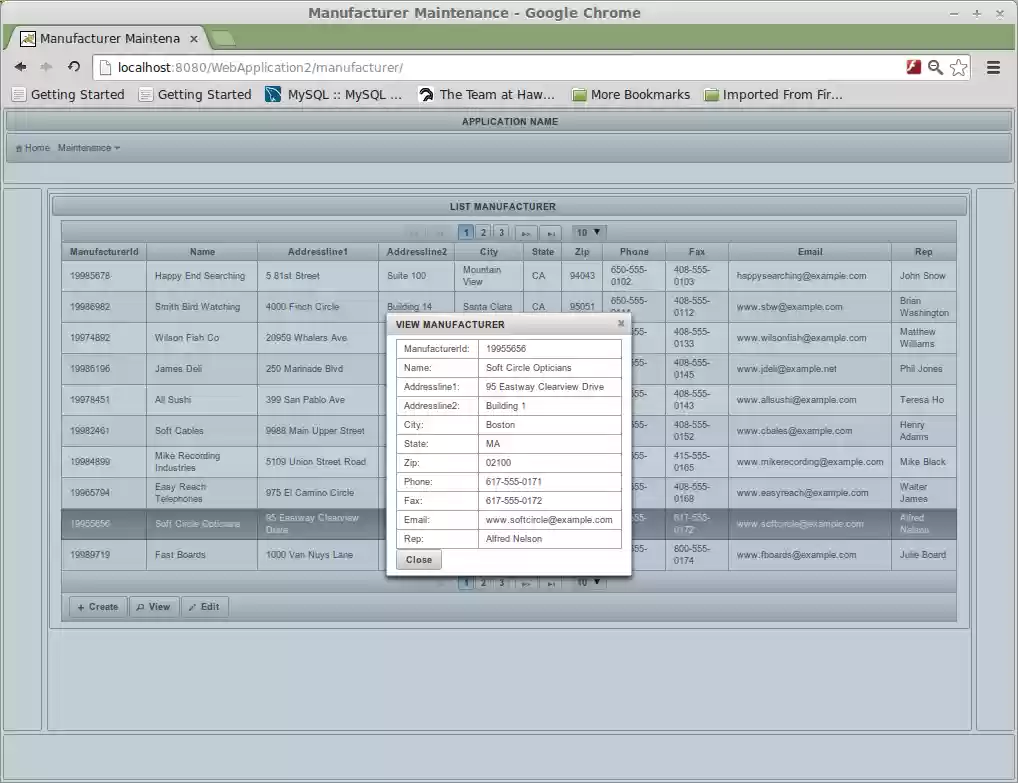Select page 3 in top paginator
The image size is (1018, 783).
[x=501, y=233]
